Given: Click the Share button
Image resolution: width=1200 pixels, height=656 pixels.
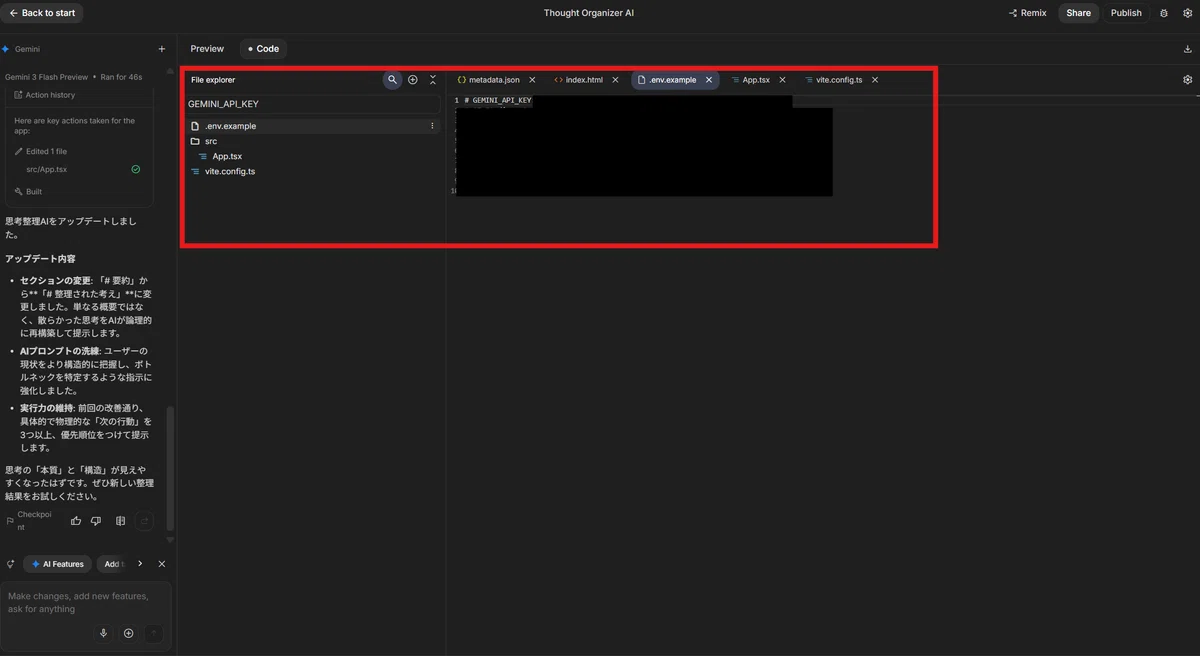Looking at the screenshot, I should coord(1078,13).
